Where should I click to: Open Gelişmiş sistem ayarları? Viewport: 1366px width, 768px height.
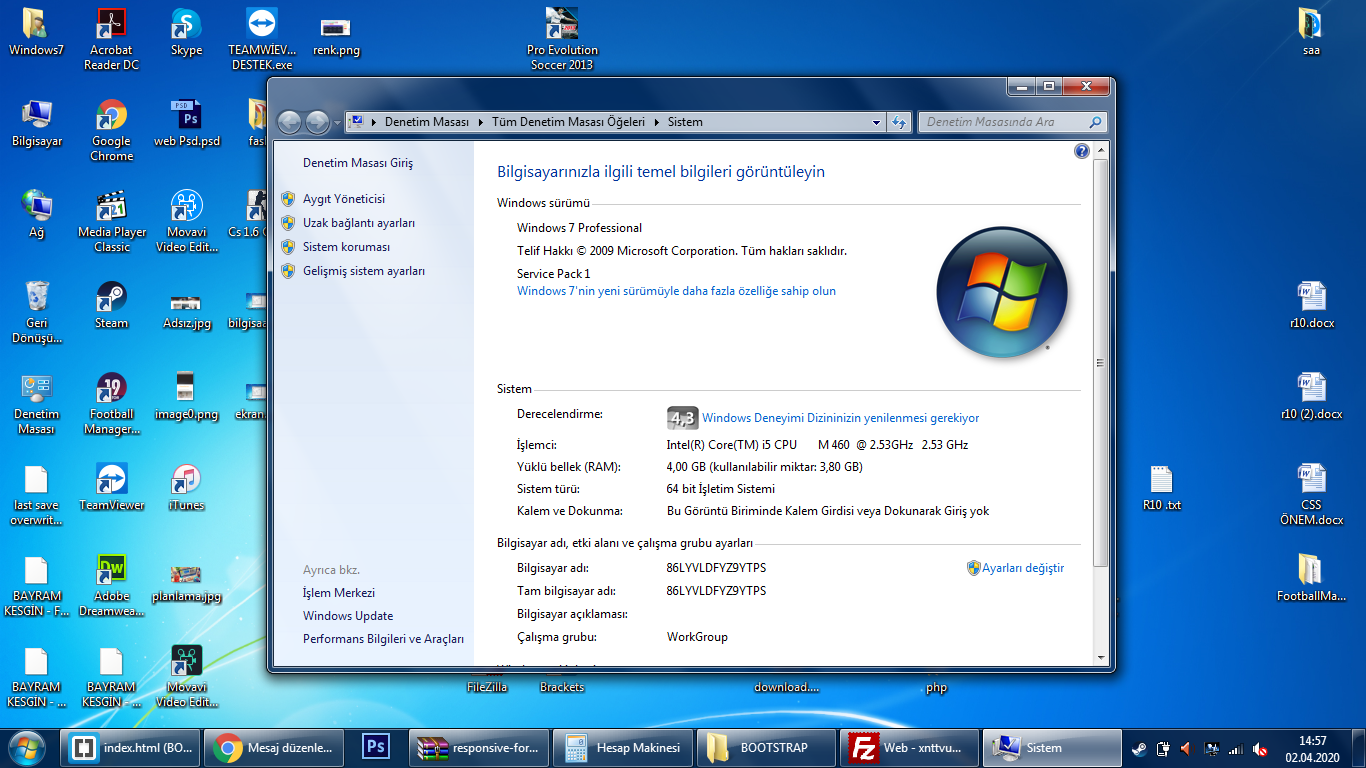point(364,271)
